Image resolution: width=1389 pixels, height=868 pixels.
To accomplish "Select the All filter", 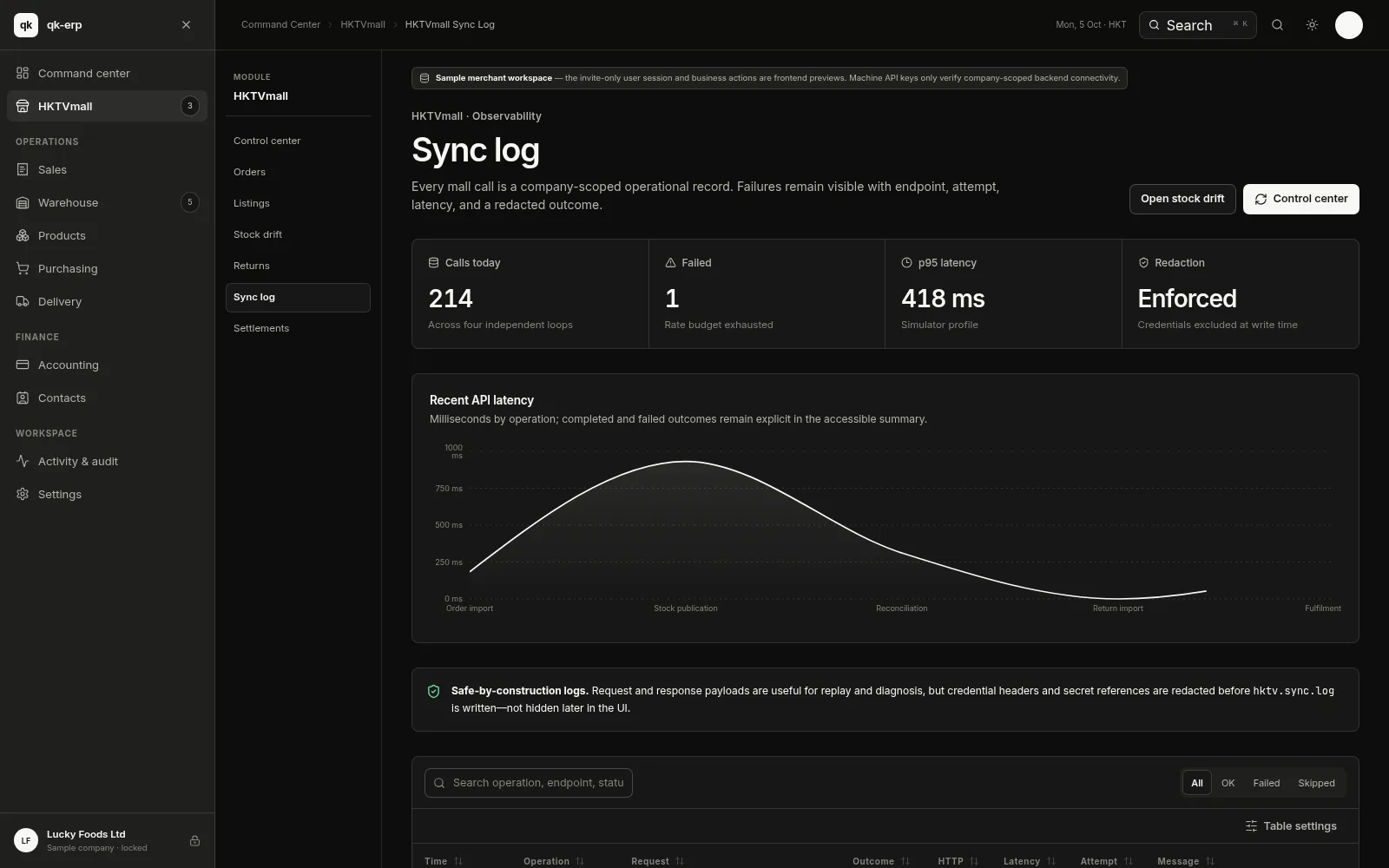I will (x=1197, y=783).
